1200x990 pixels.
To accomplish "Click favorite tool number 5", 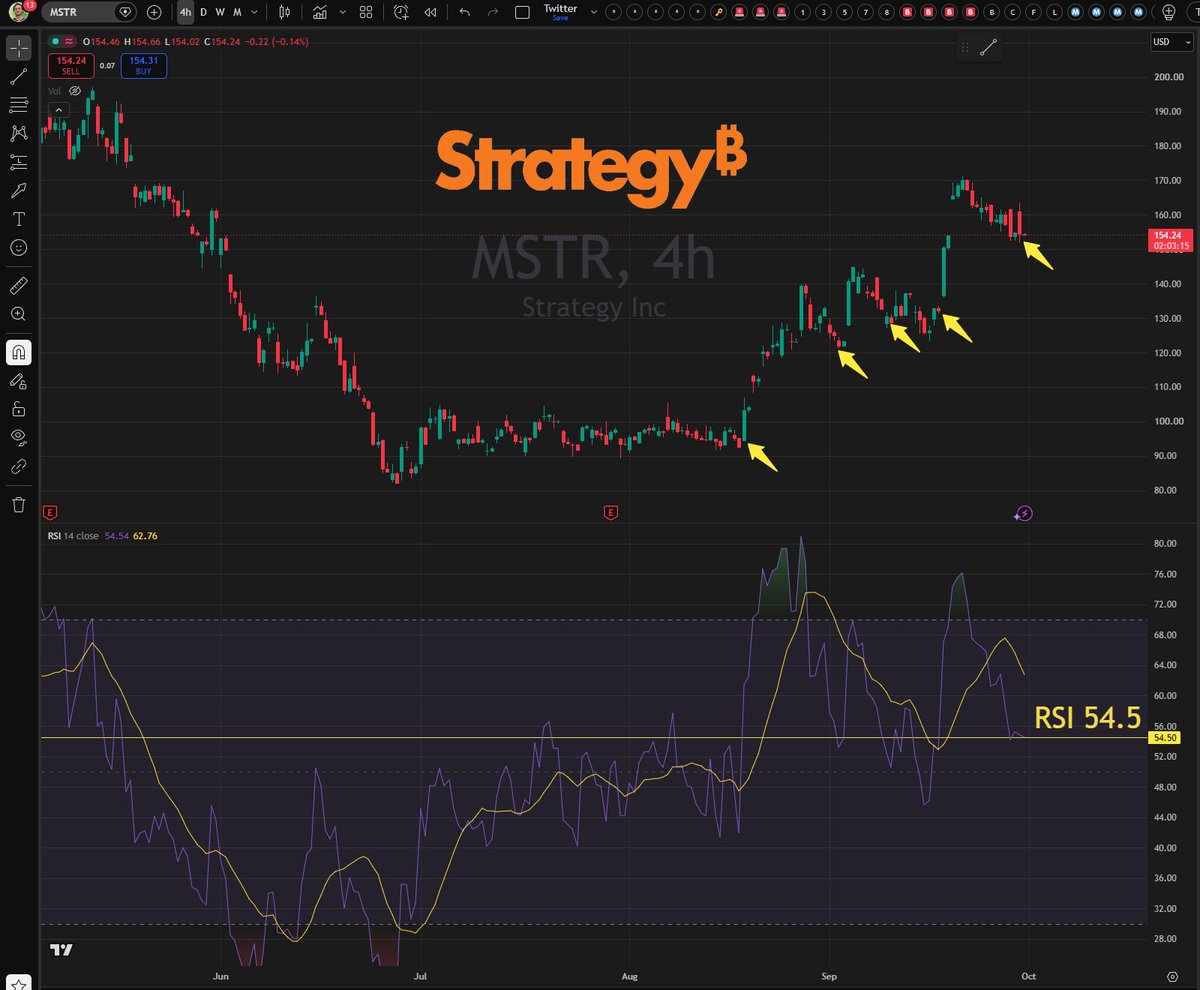I will pyautogui.click(x=844, y=12).
